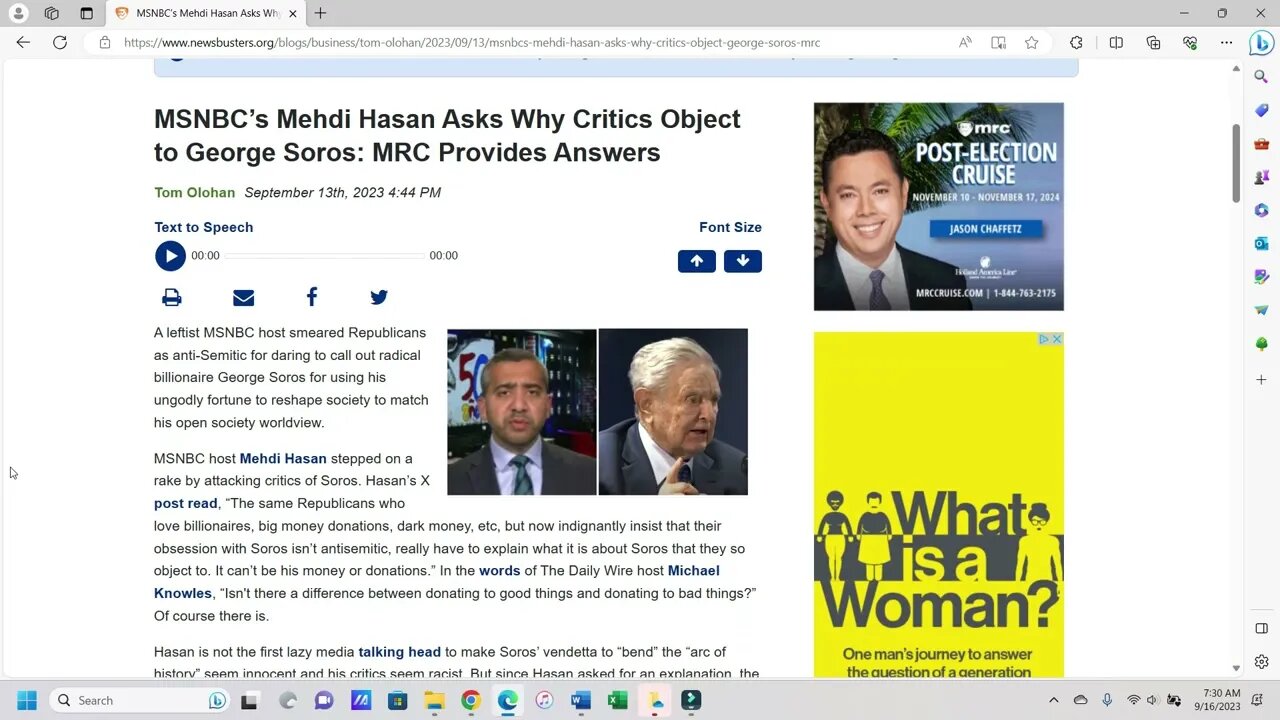Open Edge Settings and more menu
Viewport: 1280px width, 720px height.
1227,43
